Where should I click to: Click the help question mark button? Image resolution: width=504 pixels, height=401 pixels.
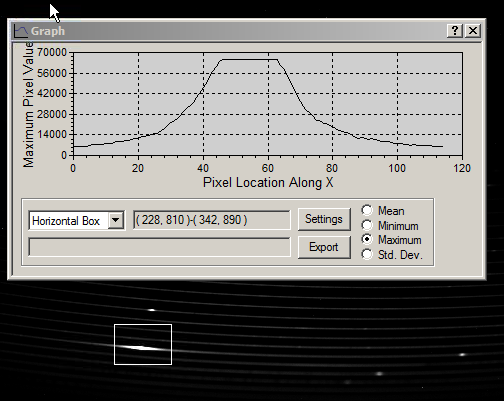coord(455,31)
